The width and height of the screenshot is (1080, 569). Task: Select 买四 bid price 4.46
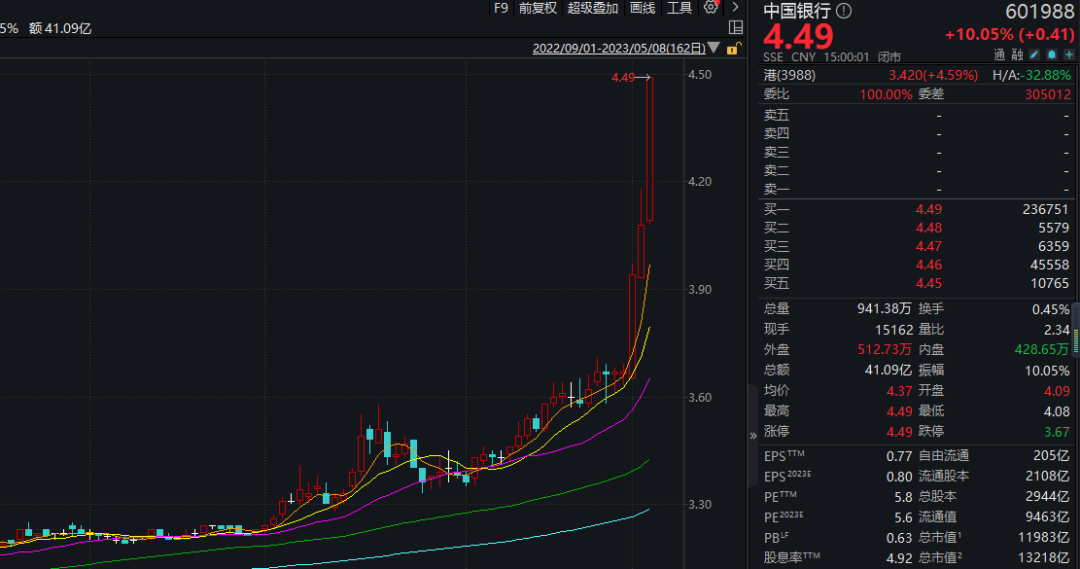click(x=928, y=265)
